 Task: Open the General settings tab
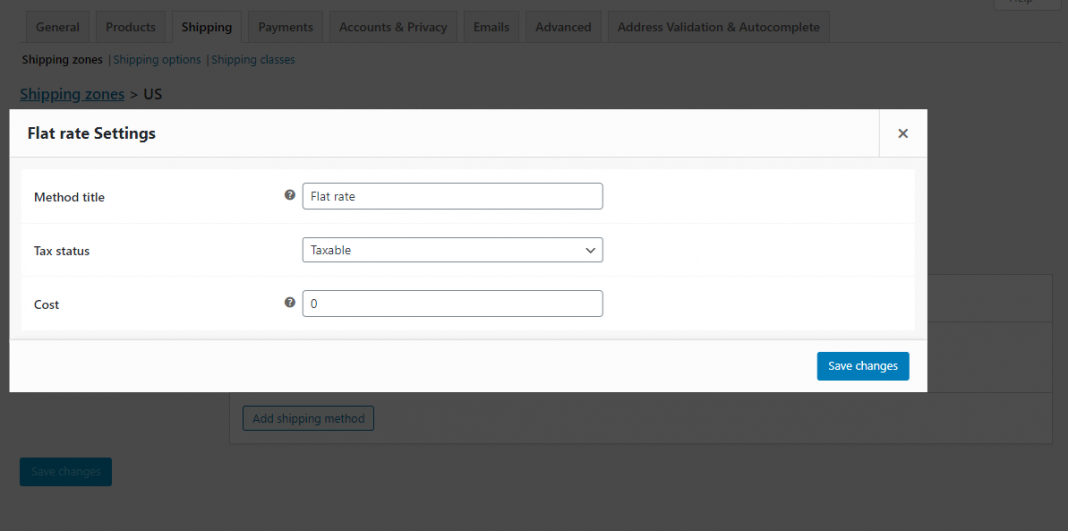tap(58, 27)
